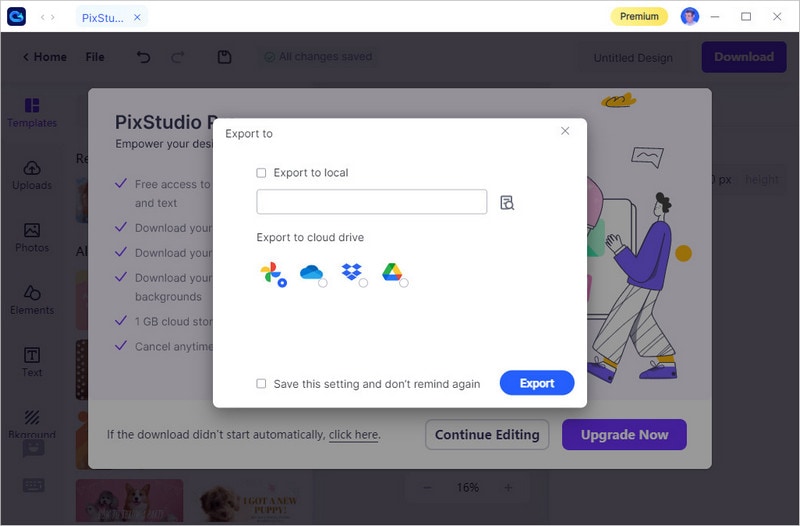Click the Download button at top right
800x526 pixels.
(x=744, y=57)
